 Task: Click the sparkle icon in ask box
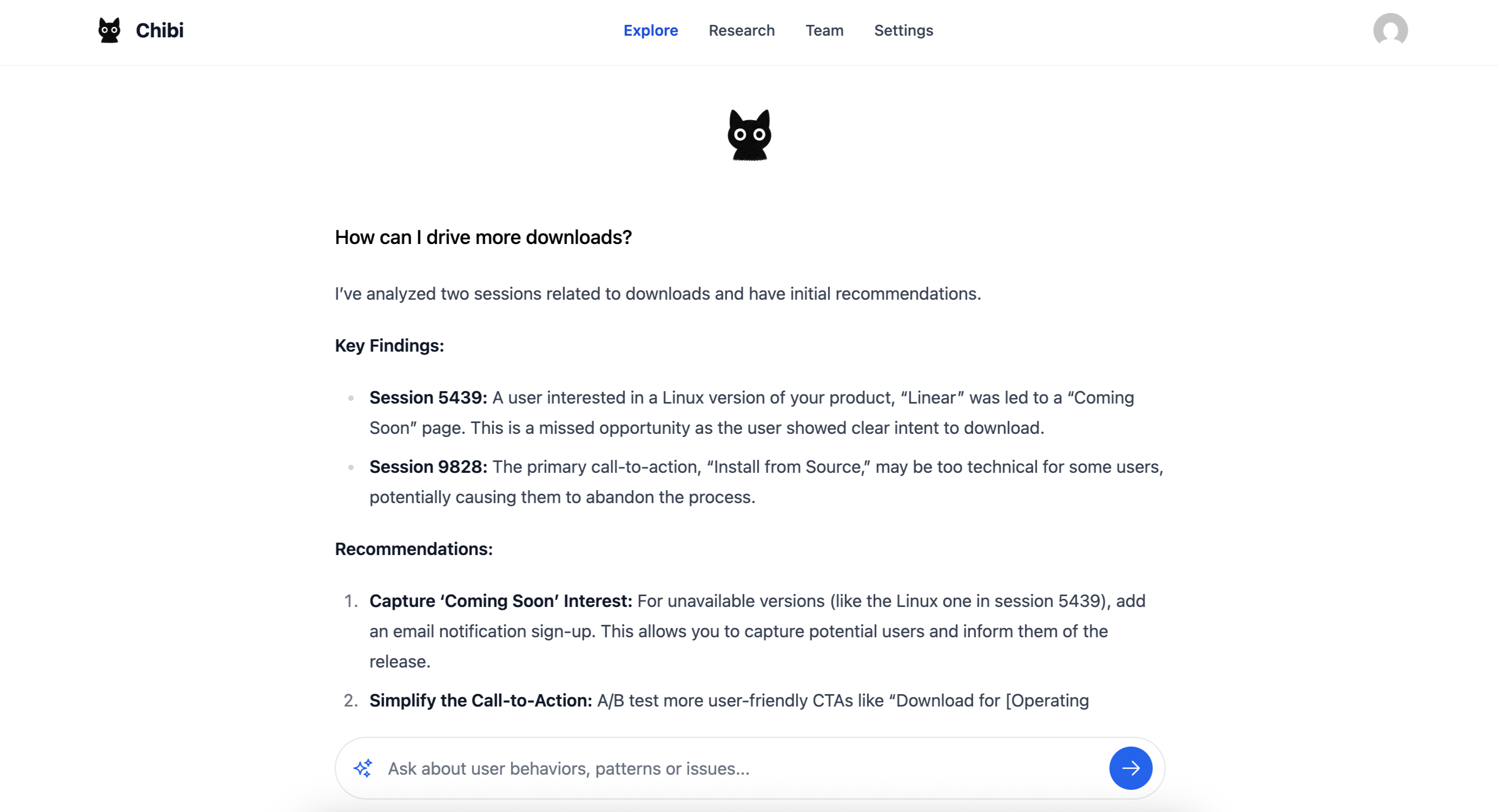(x=363, y=768)
